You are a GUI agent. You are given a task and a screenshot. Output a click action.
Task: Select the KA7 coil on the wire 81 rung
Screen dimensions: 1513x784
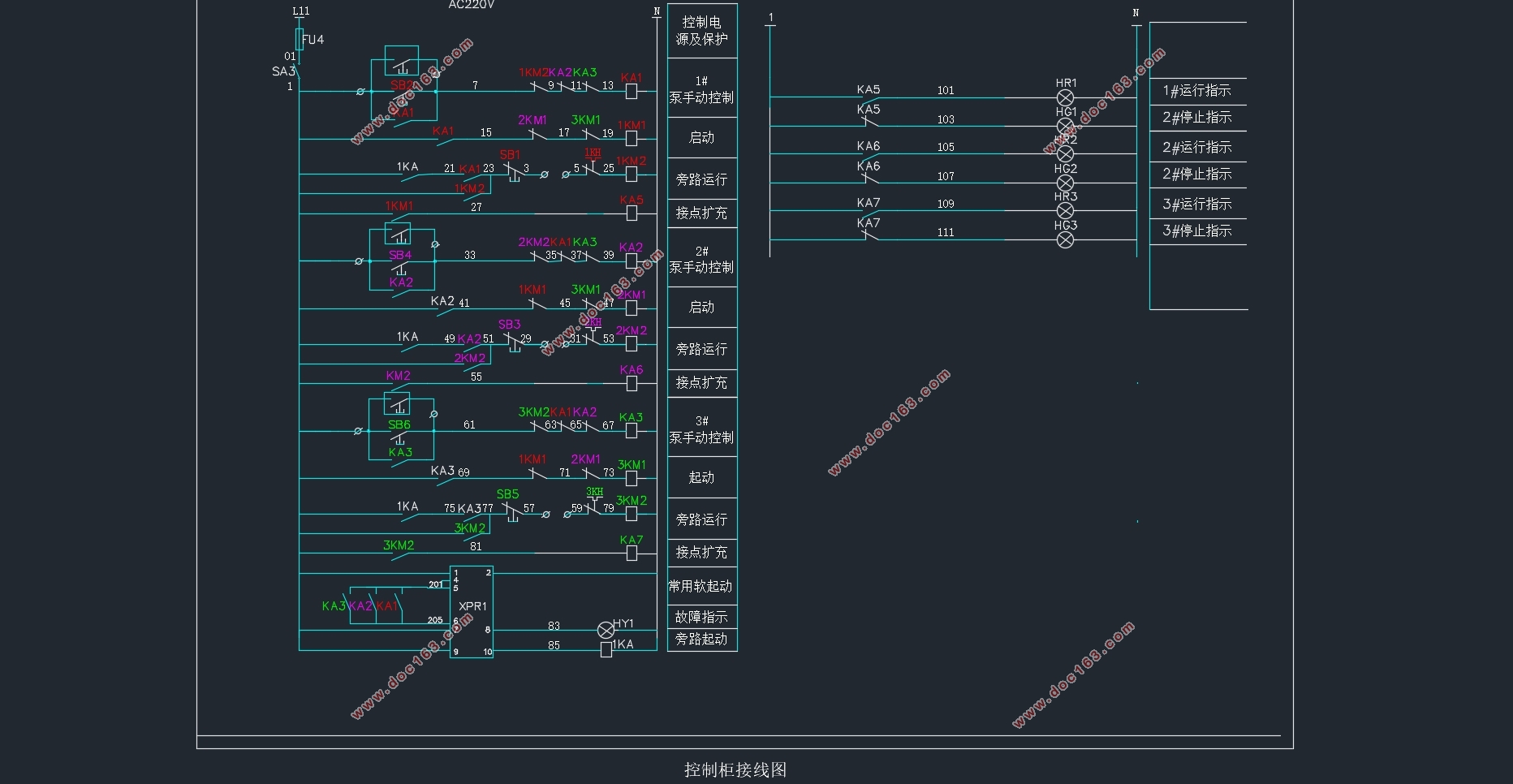[x=631, y=554]
